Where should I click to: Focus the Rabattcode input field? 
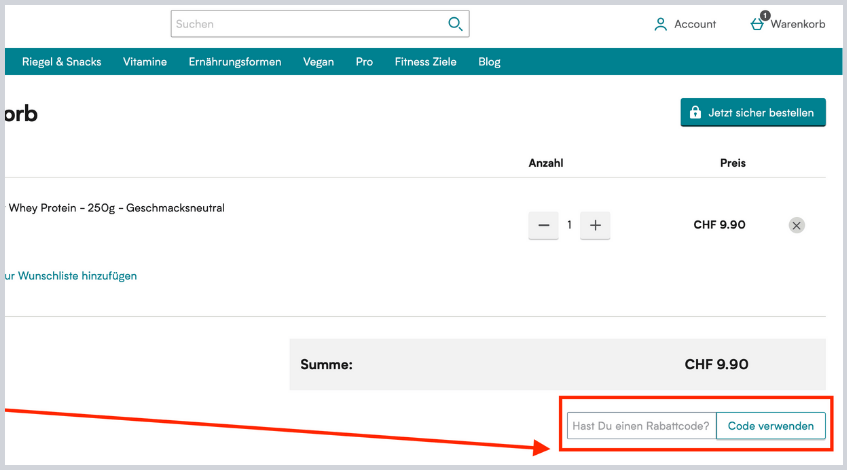[641, 426]
